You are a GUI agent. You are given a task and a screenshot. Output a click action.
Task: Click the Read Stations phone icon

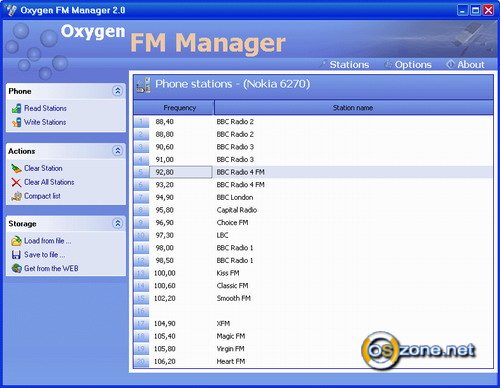16,108
